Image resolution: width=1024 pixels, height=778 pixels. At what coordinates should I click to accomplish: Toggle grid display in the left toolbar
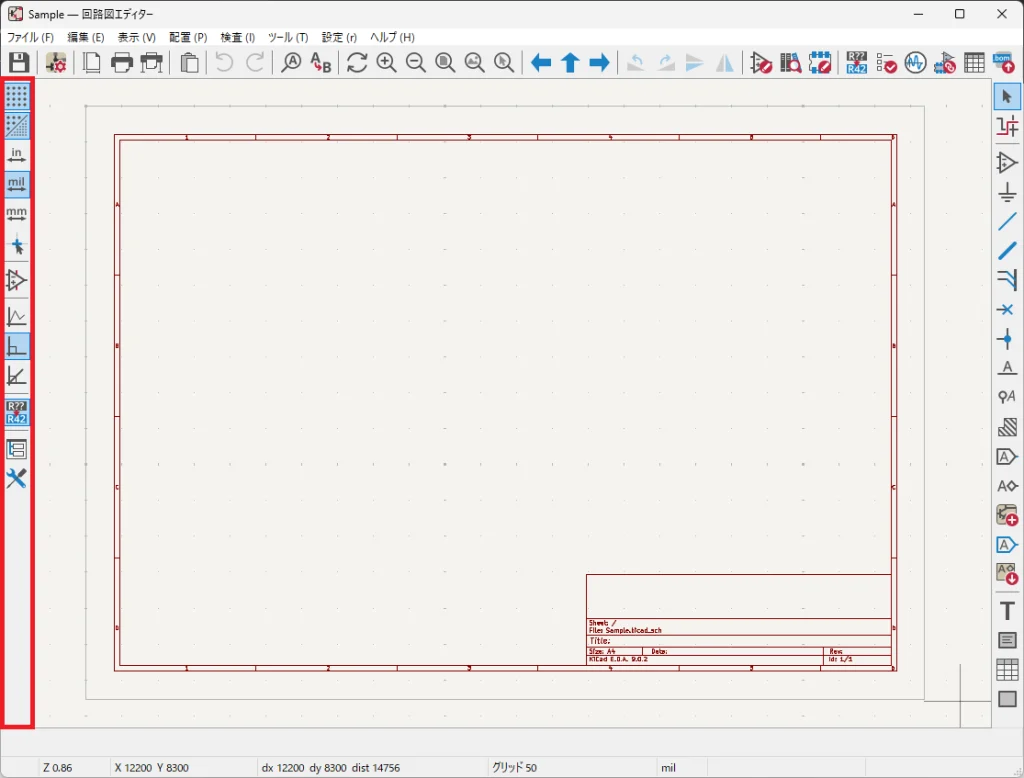[17, 96]
